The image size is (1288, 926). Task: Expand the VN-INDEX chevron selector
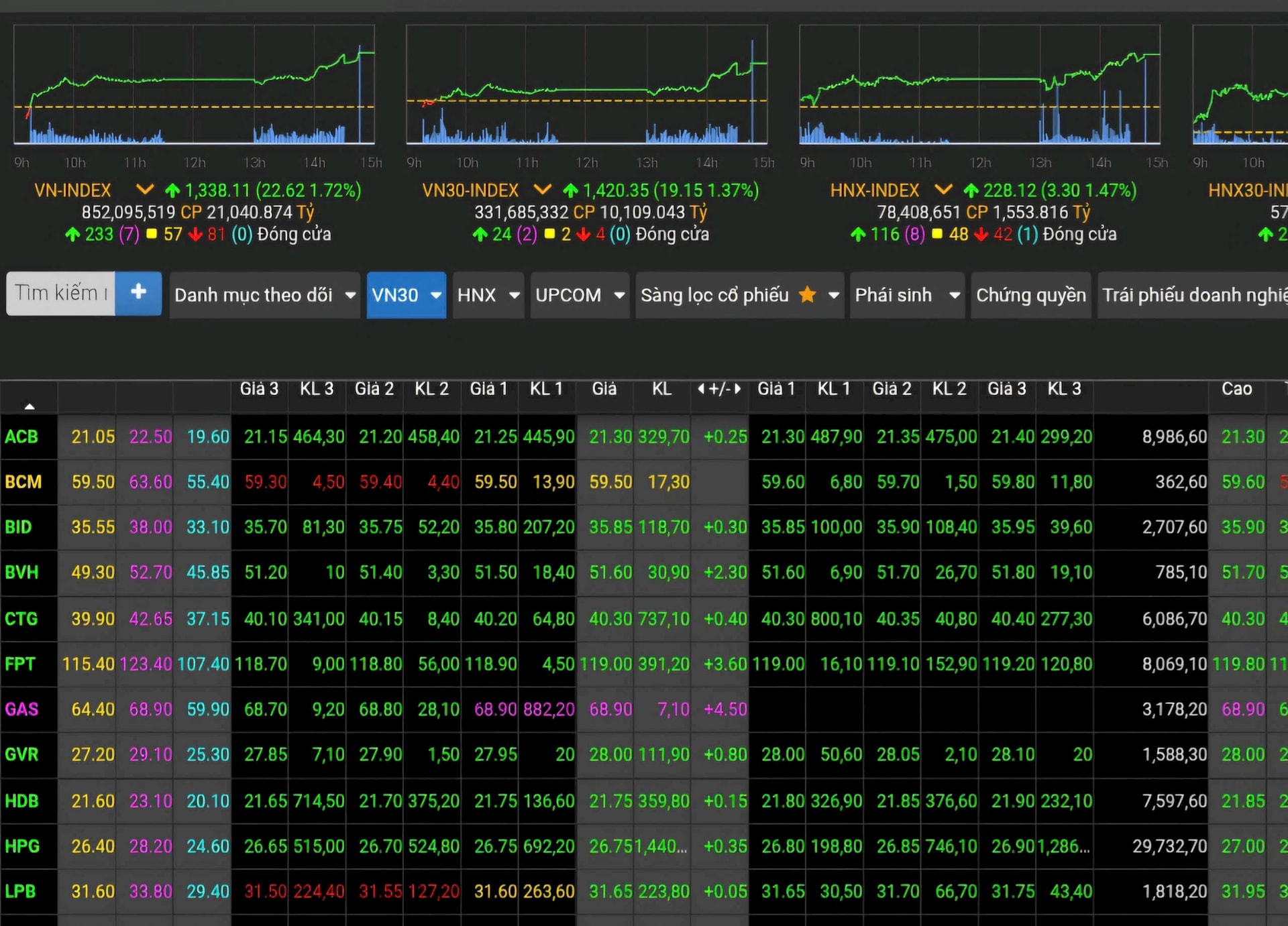point(144,190)
